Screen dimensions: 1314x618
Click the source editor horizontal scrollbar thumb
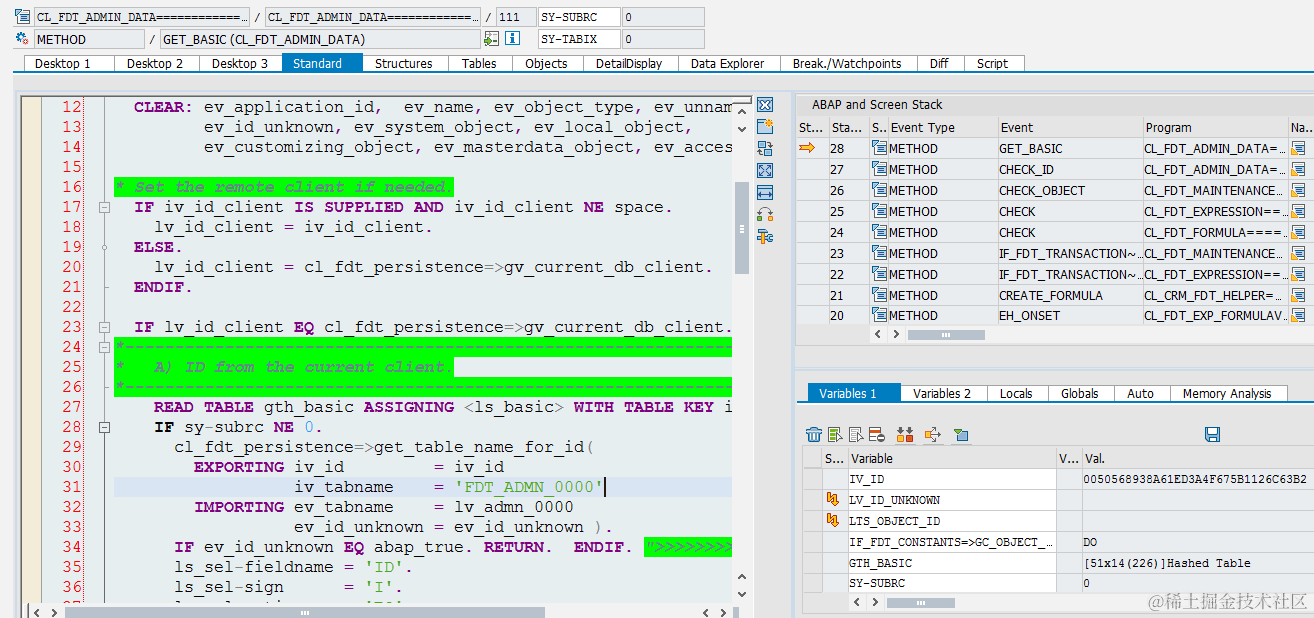(x=304, y=611)
